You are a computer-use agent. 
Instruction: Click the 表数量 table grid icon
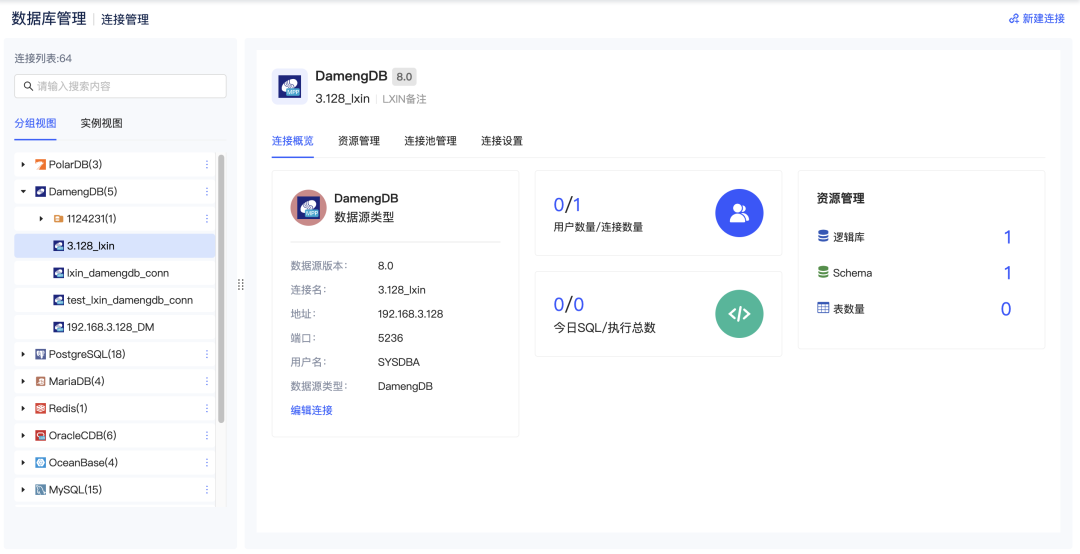[x=823, y=308]
